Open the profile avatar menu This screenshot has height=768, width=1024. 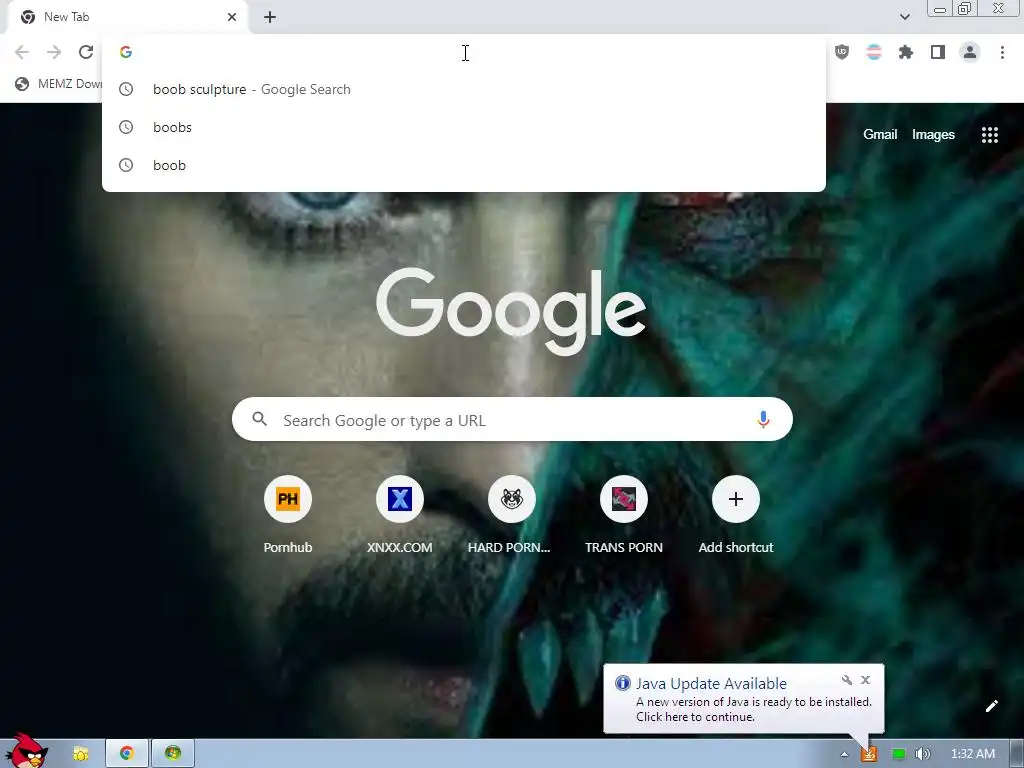970,52
